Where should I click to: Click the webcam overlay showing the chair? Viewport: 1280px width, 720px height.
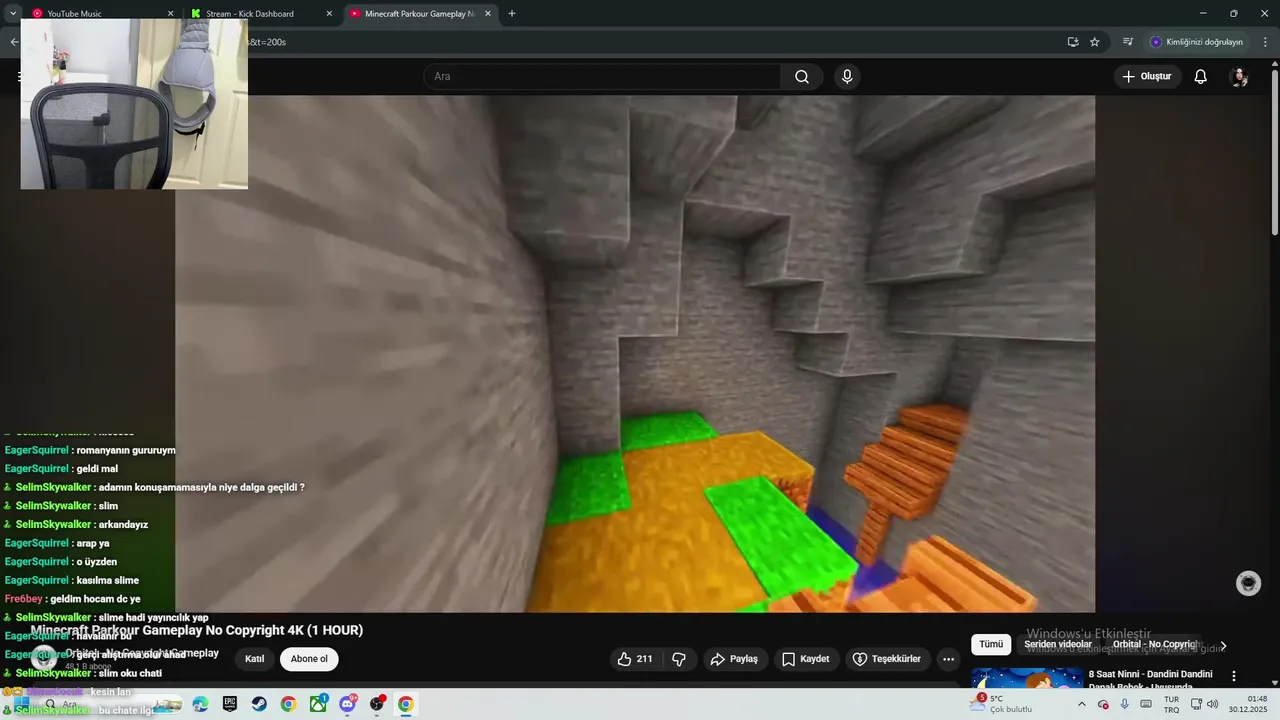[x=134, y=104]
